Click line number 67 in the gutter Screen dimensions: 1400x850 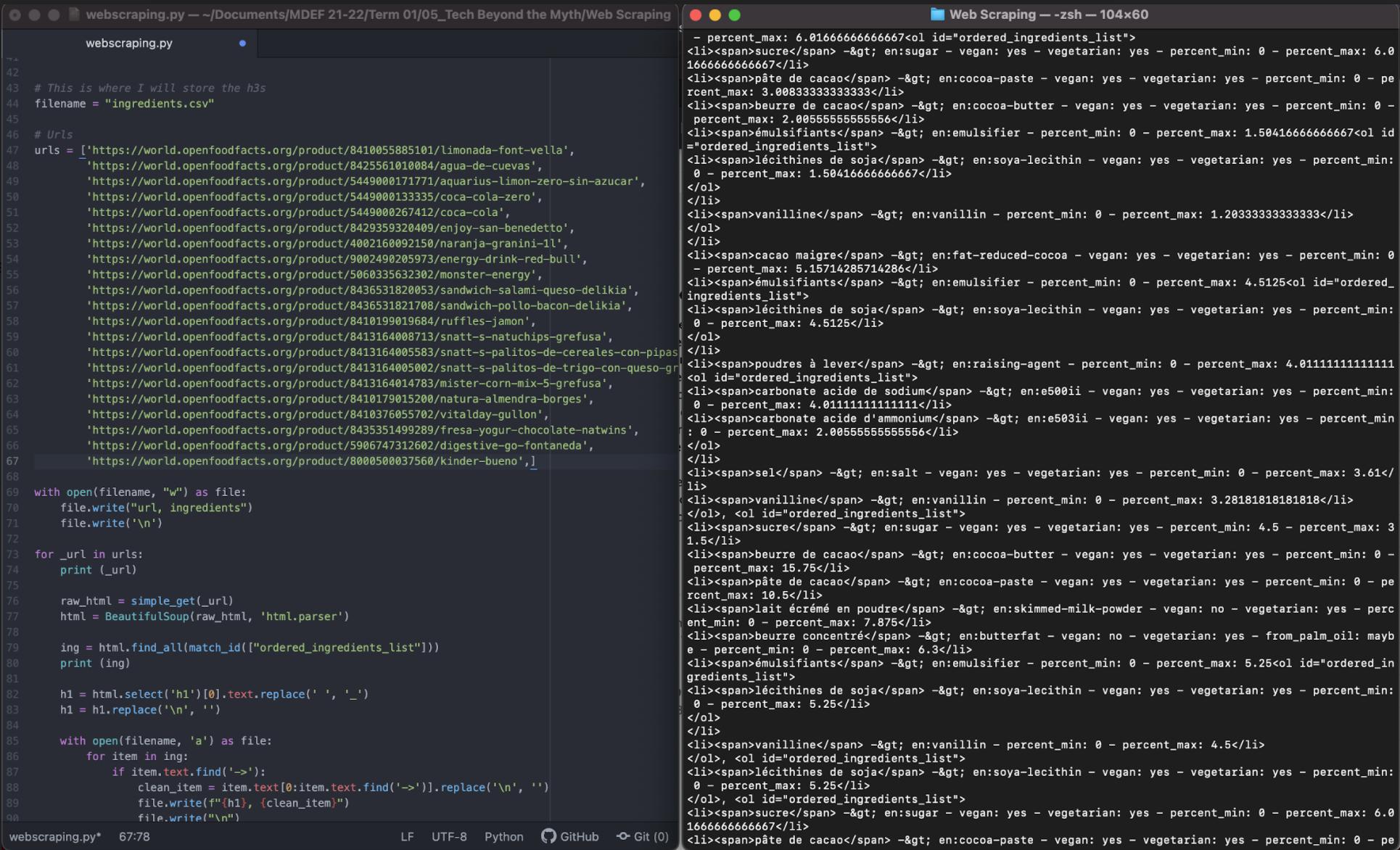point(13,461)
